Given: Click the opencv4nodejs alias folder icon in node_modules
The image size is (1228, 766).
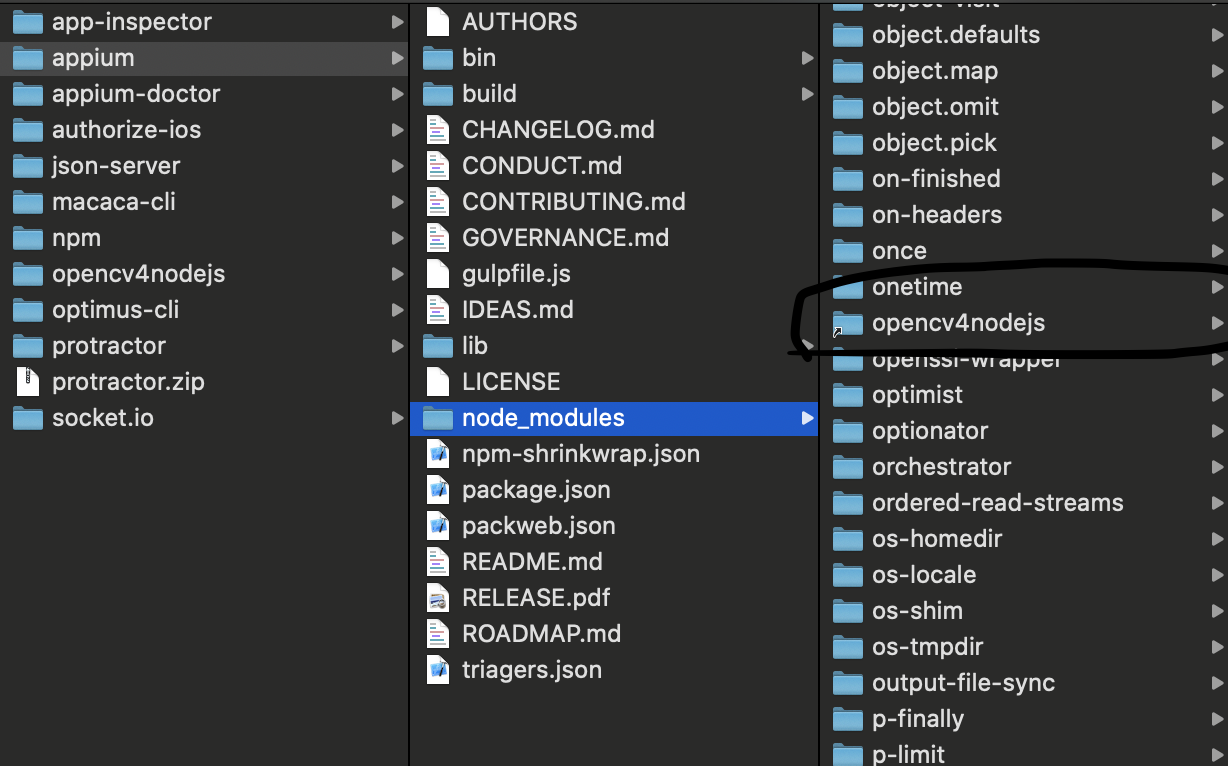Looking at the screenshot, I should coord(848,323).
